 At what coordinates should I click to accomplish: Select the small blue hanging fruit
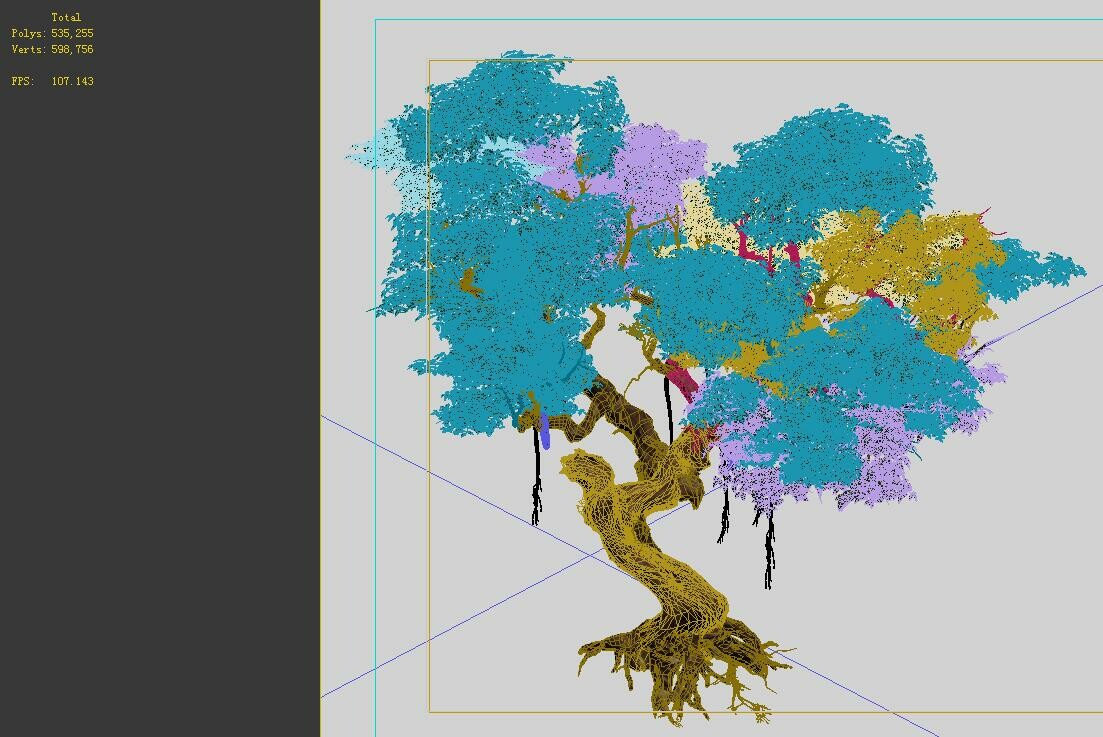(543, 435)
